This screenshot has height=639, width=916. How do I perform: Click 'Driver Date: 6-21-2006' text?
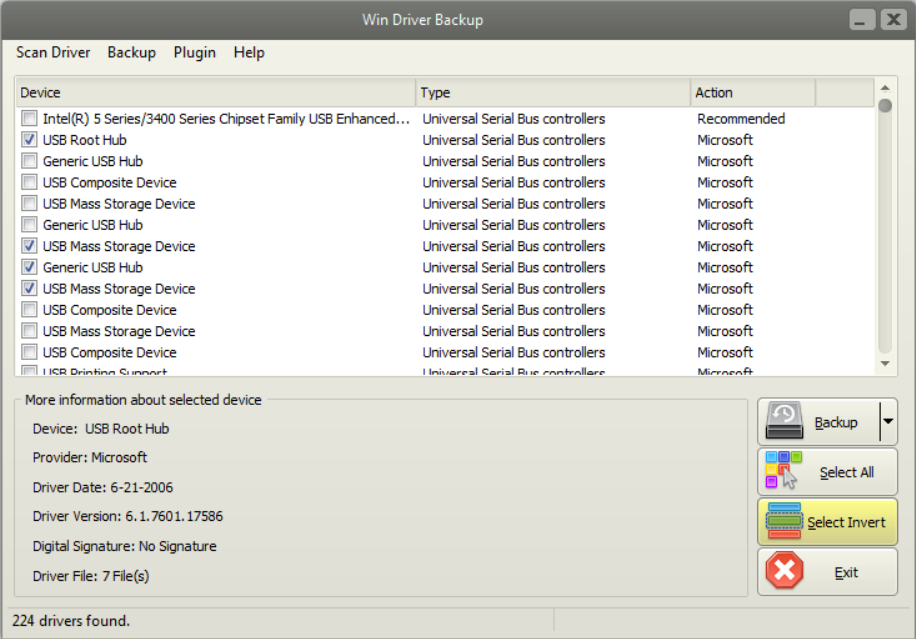[103, 487]
